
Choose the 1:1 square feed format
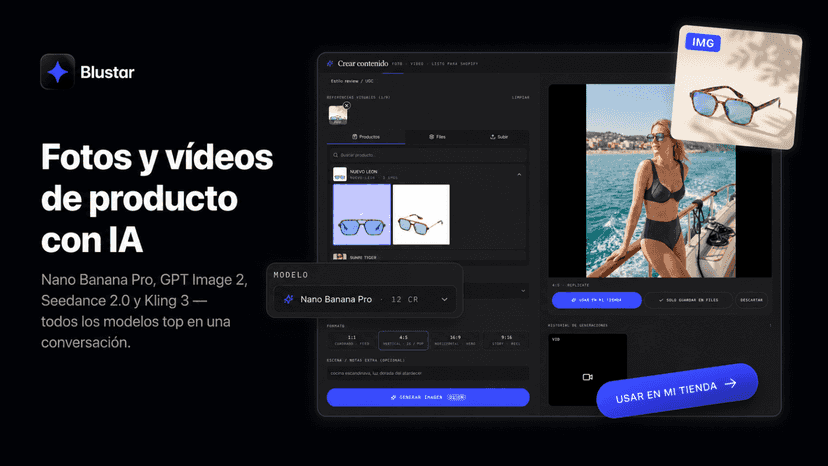pos(352,340)
